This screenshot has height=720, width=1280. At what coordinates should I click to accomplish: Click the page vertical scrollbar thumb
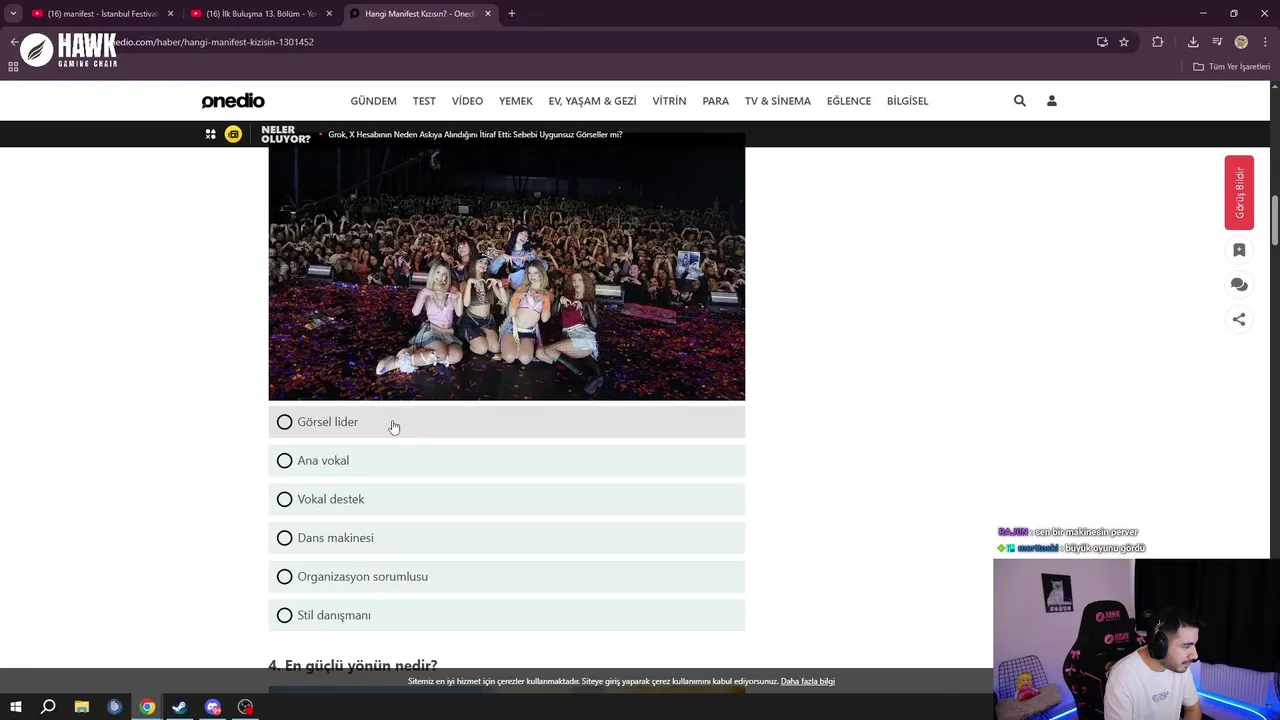tap(1275, 220)
